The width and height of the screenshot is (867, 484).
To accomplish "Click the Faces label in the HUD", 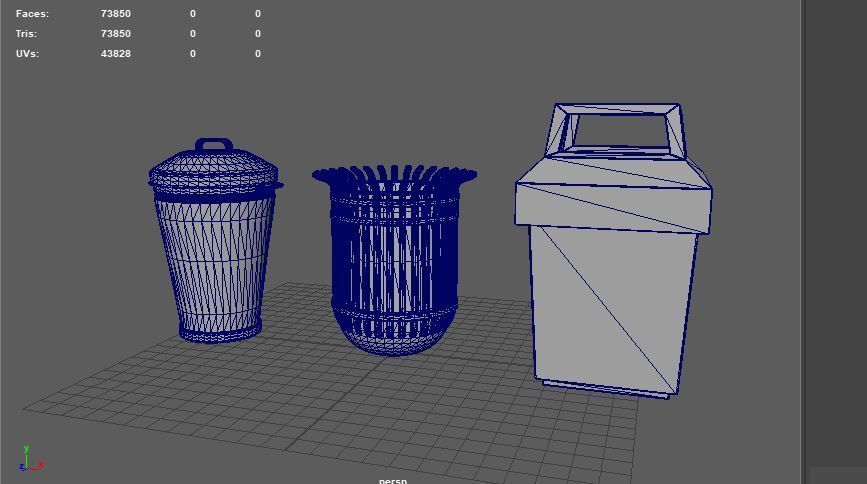I will pos(32,13).
